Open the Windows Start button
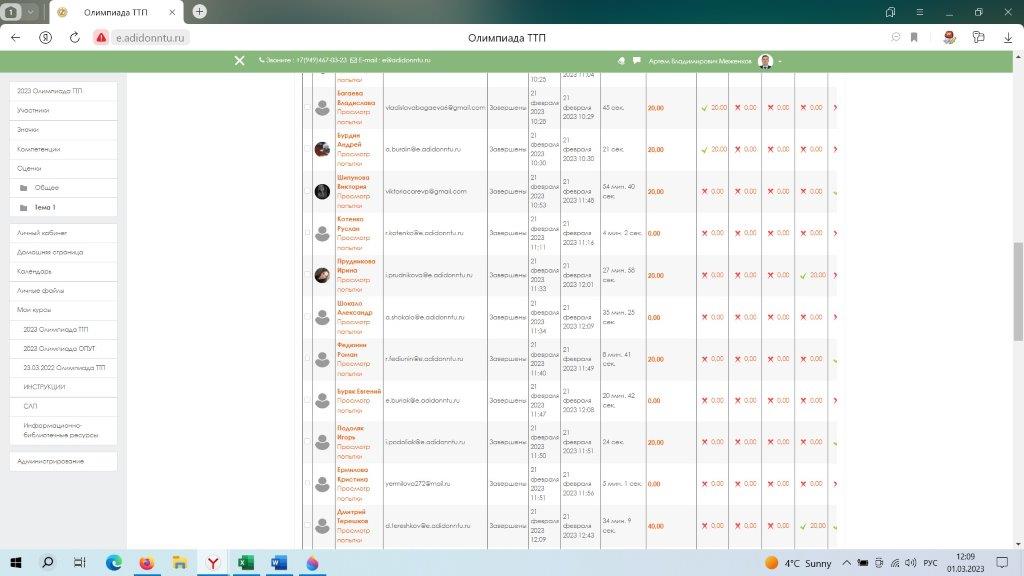The height and width of the screenshot is (576, 1024). (16, 562)
